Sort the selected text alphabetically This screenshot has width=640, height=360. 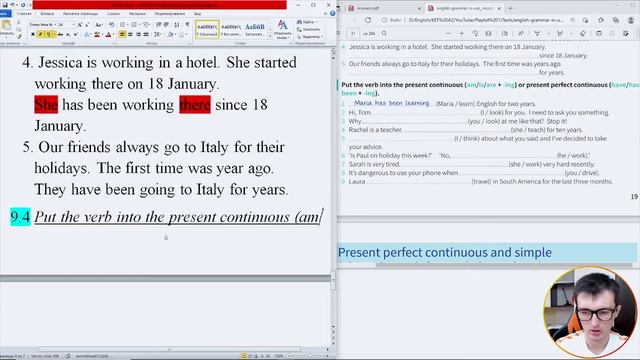point(177,25)
